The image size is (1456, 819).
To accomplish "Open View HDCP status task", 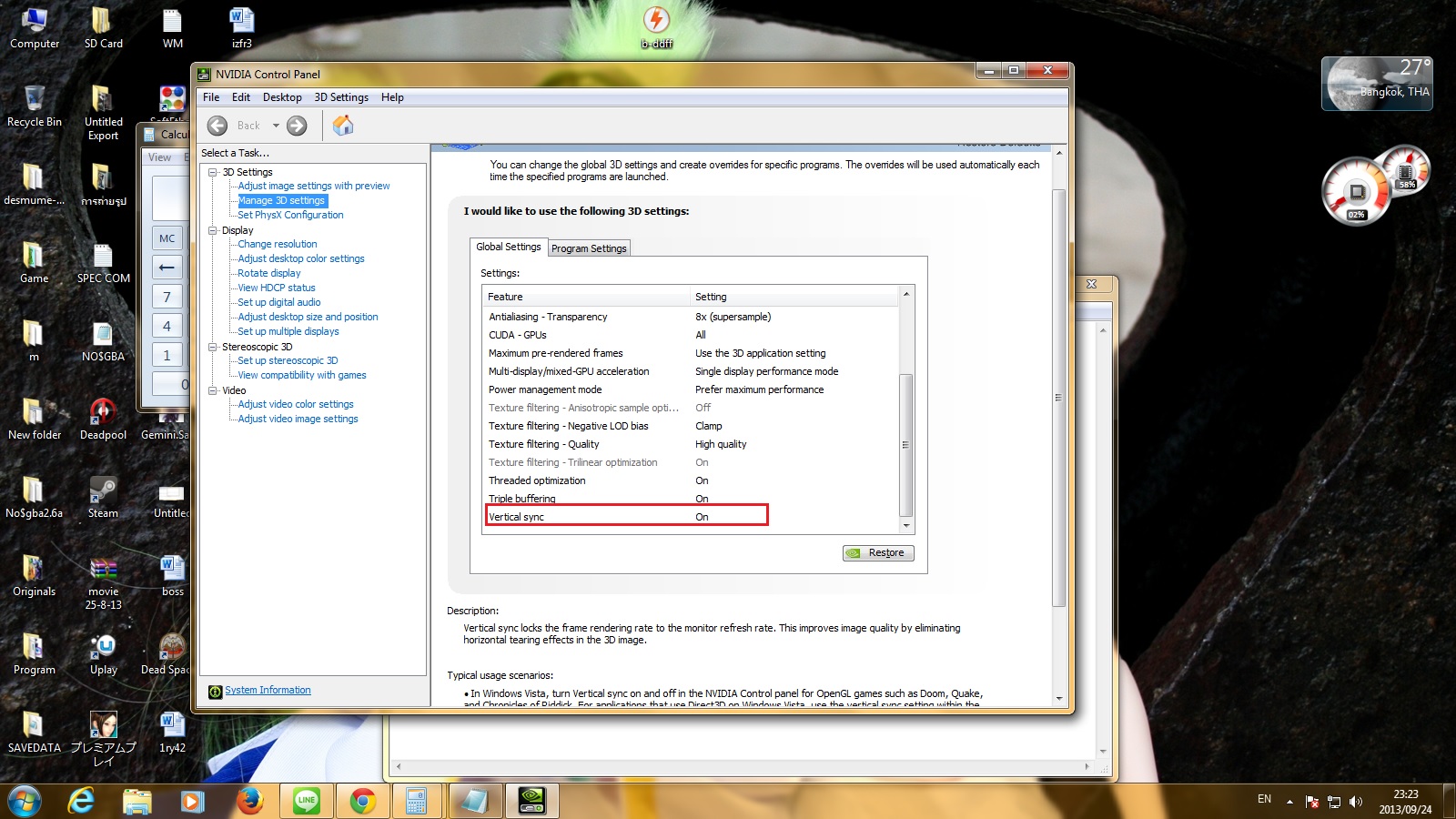I will click(277, 288).
